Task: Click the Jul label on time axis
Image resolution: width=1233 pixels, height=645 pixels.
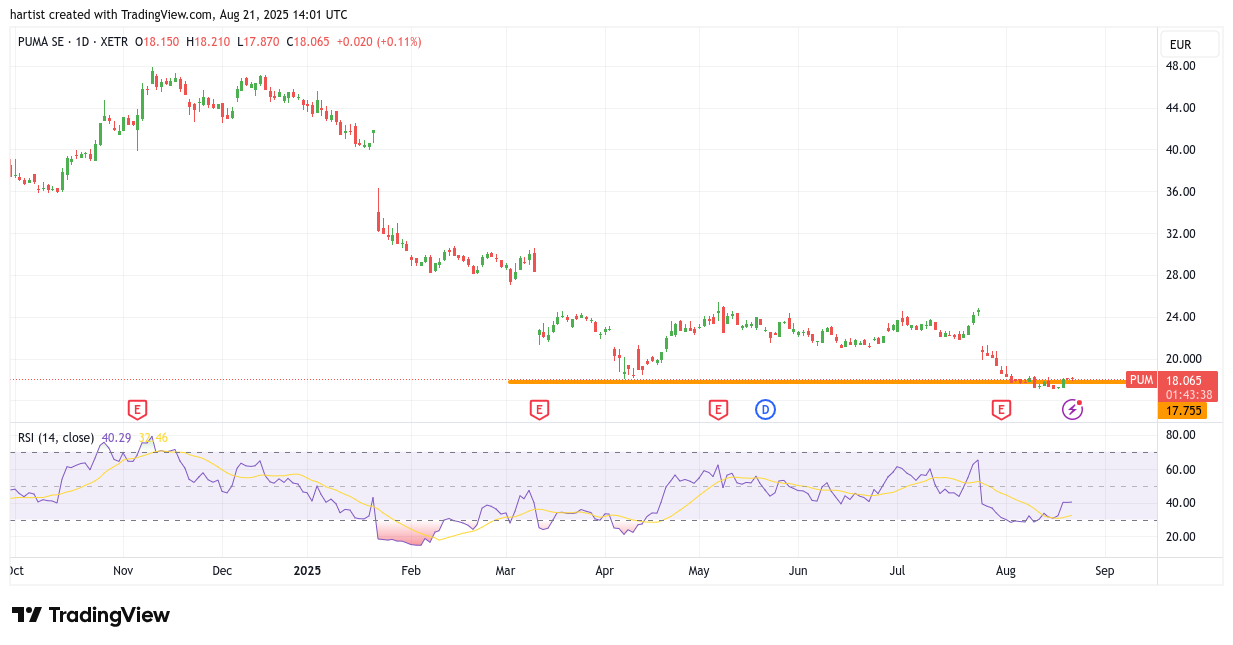Action: [897, 571]
